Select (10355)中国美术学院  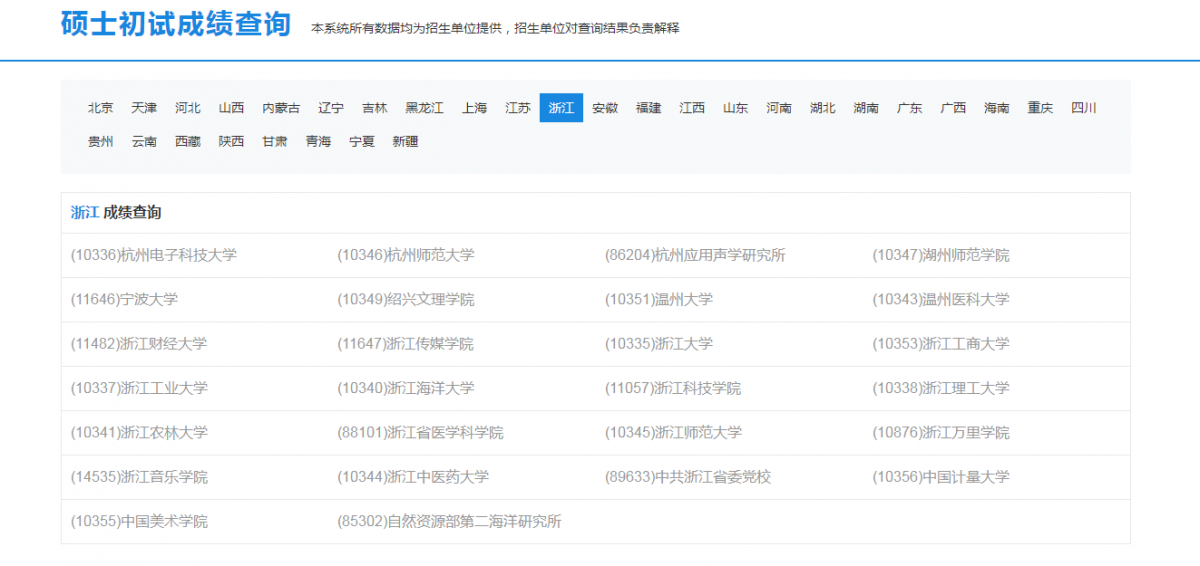(139, 522)
